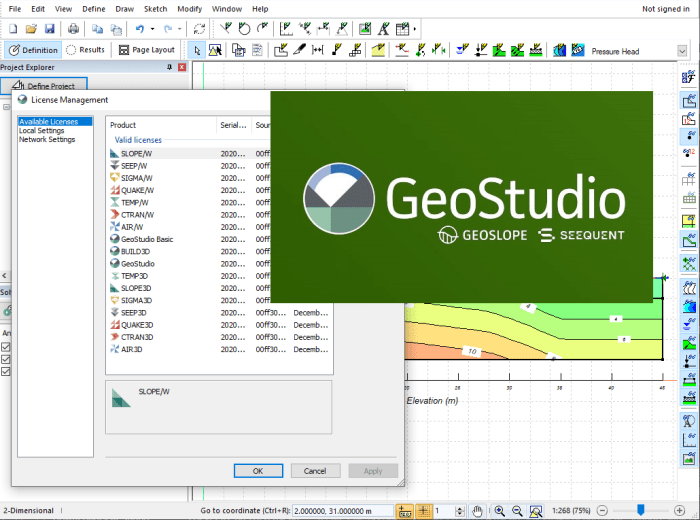The width and height of the screenshot is (700, 520).
Task: Redo the last undone action
Action: tap(168, 29)
